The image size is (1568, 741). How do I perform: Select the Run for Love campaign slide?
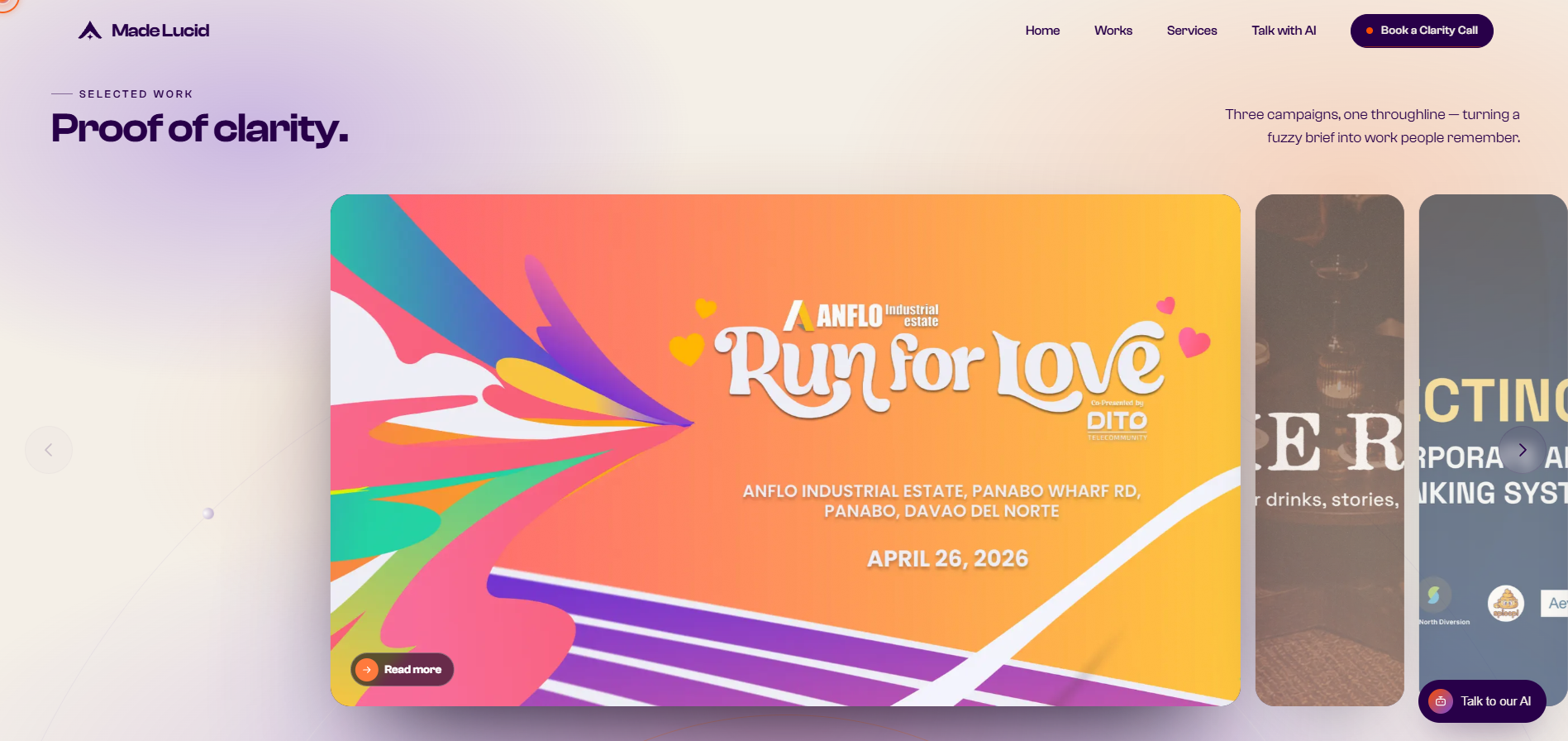click(x=785, y=450)
